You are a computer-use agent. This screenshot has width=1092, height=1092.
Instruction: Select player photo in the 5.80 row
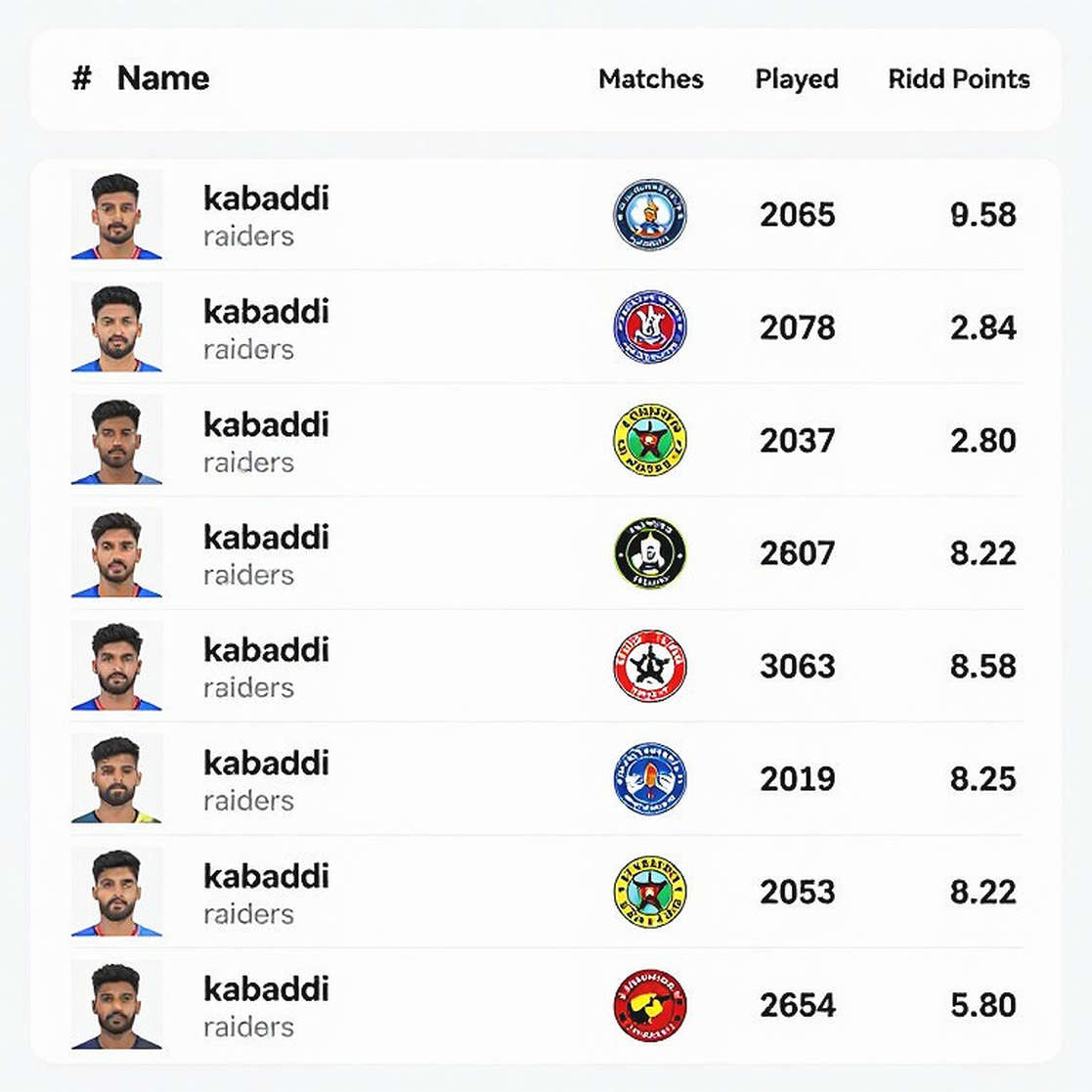117,1005
